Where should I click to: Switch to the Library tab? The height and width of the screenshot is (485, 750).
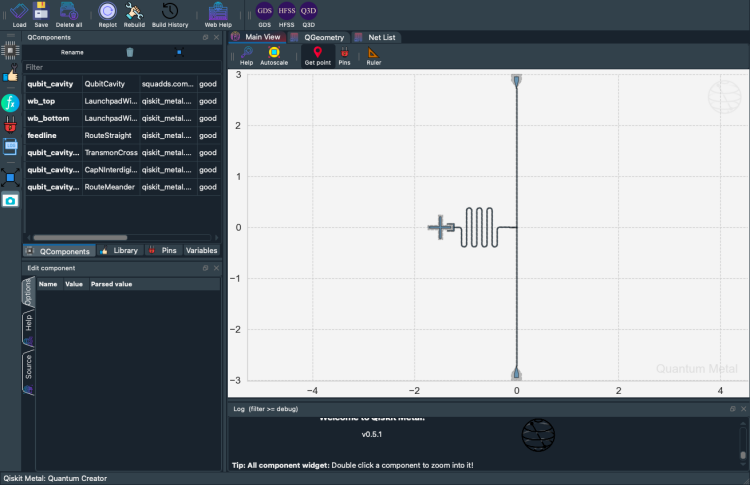click(120, 251)
